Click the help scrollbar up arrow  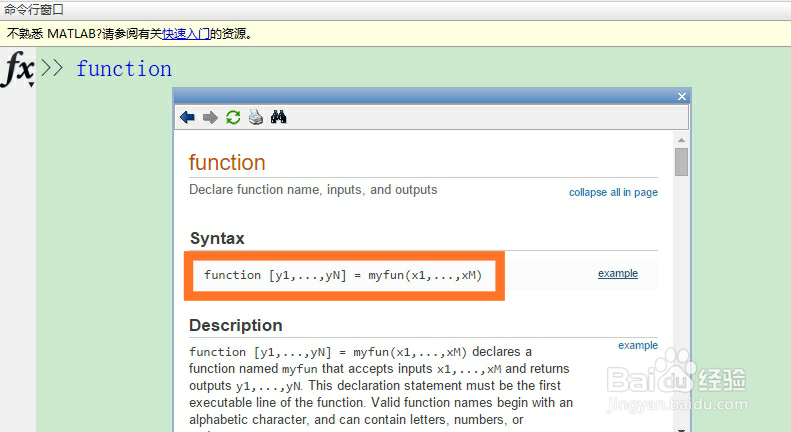tap(681, 138)
